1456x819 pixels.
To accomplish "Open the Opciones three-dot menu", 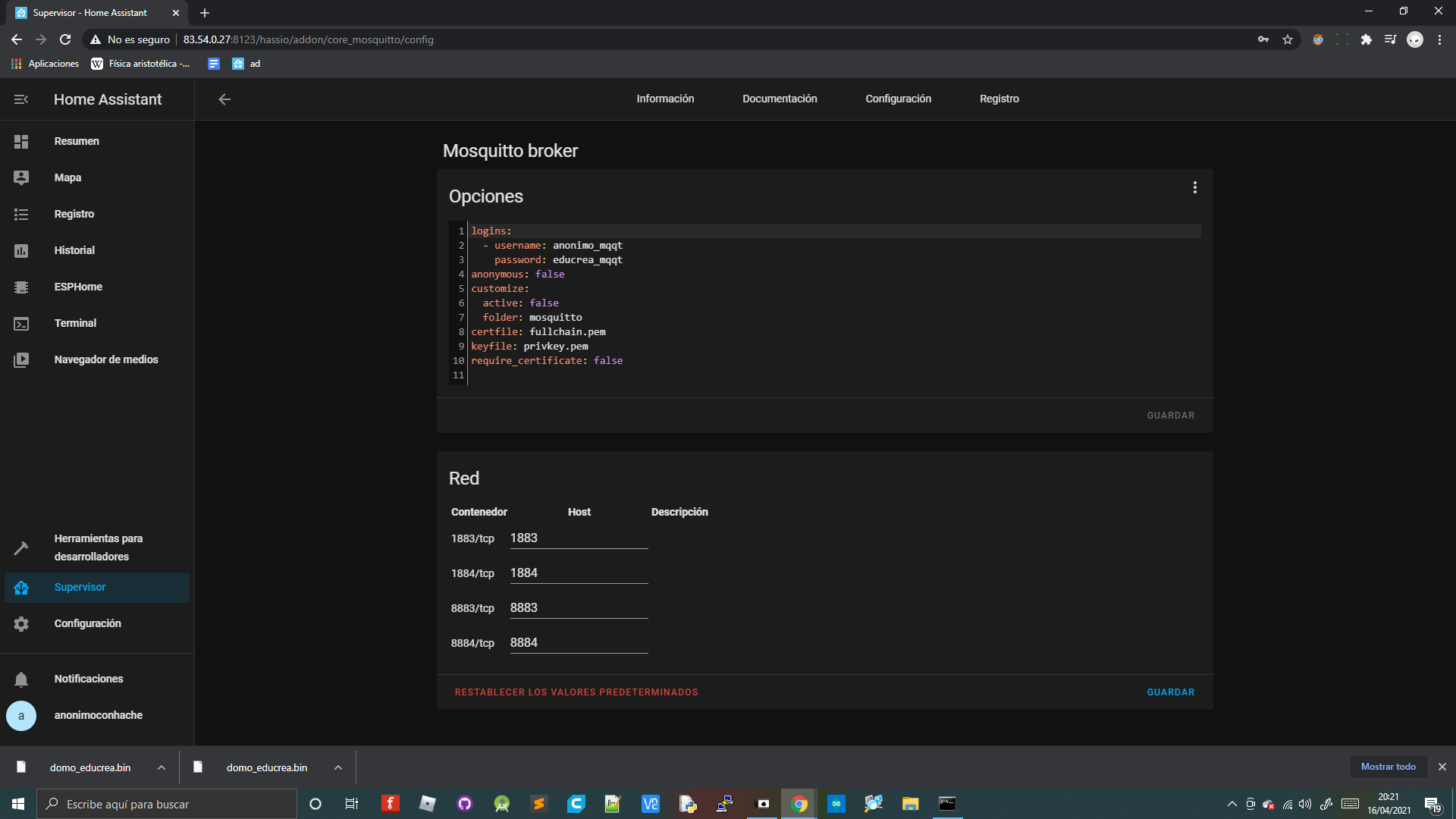I will (1194, 187).
